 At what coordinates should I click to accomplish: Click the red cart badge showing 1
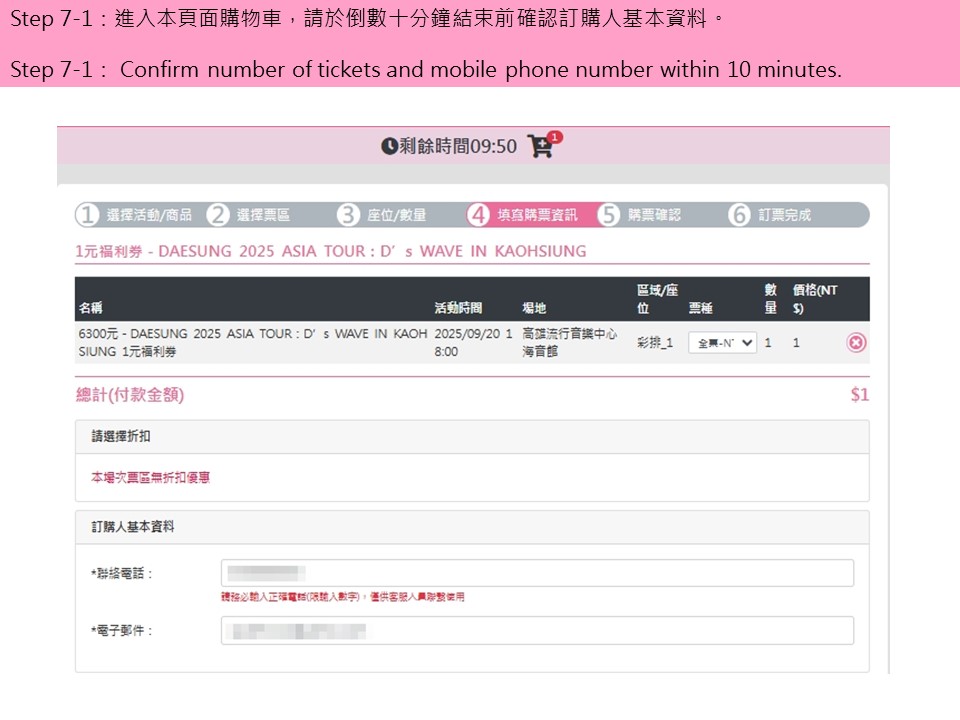tap(555, 137)
